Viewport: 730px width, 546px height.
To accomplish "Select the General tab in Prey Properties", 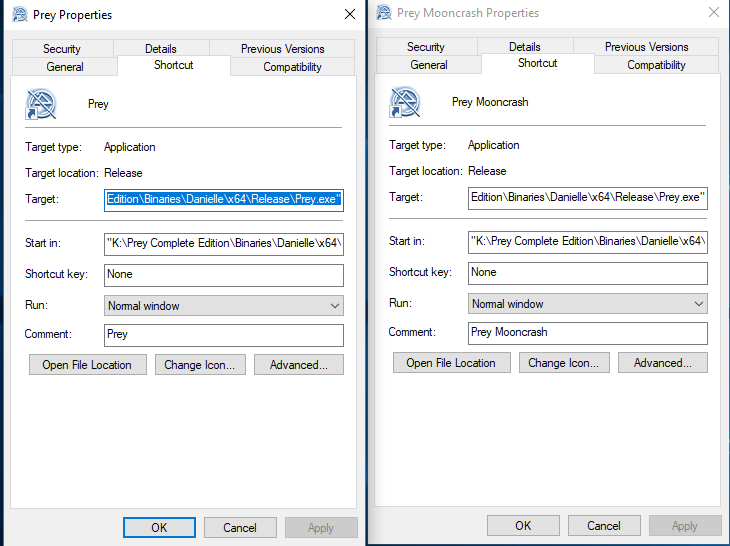I will (x=65, y=67).
